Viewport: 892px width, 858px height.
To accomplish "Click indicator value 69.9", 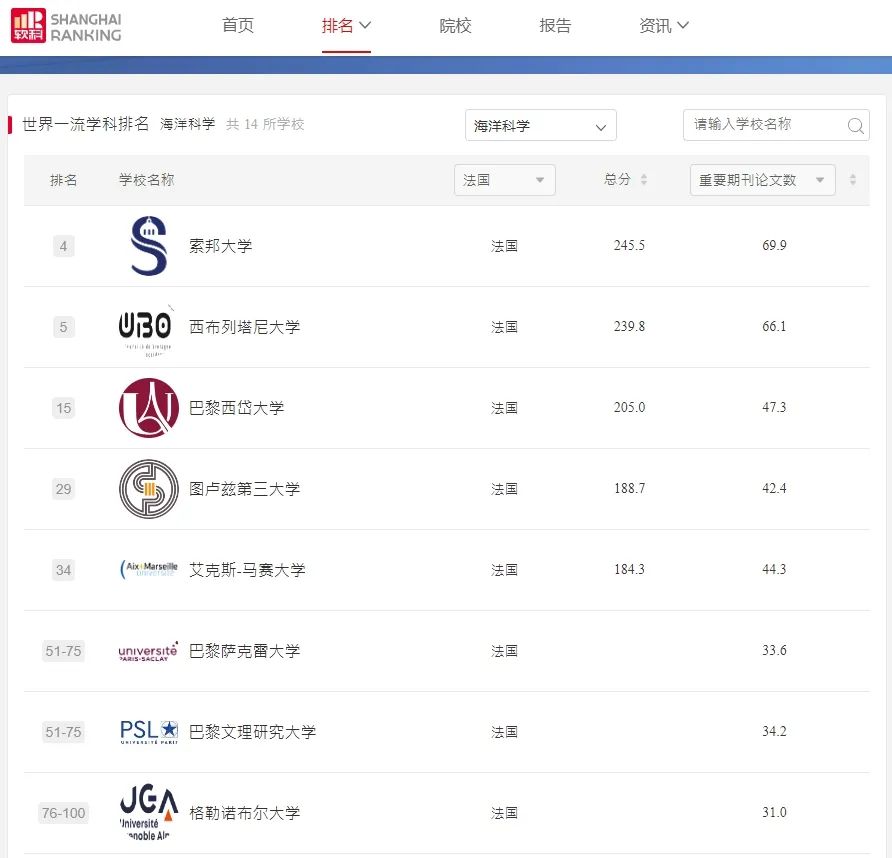I will point(774,245).
